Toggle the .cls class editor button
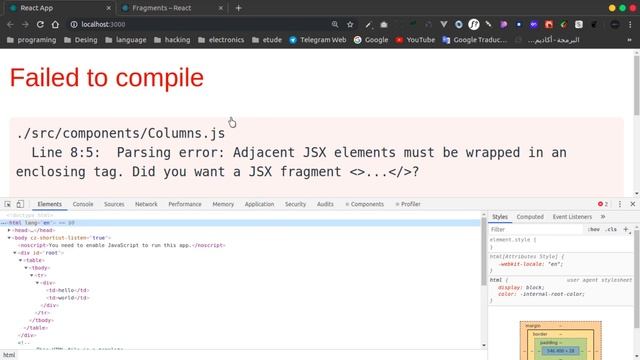The width and height of the screenshot is (640, 360). point(611,229)
